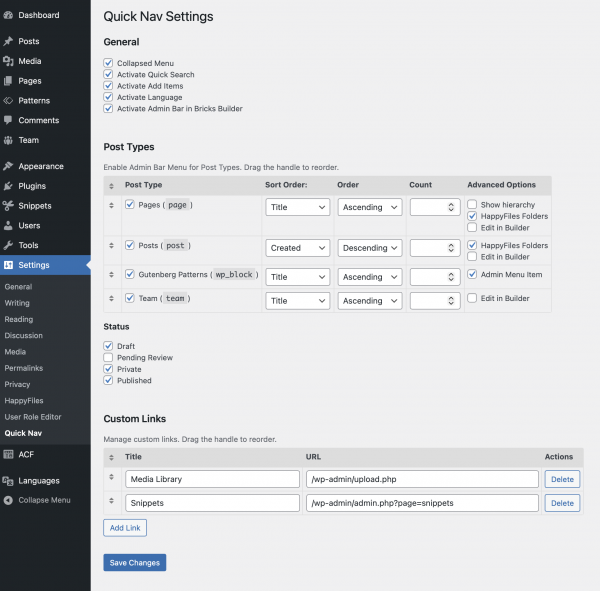This screenshot has width=600, height=591.
Task: Open Sort Order dropdown for Posts row
Action: click(x=297, y=247)
